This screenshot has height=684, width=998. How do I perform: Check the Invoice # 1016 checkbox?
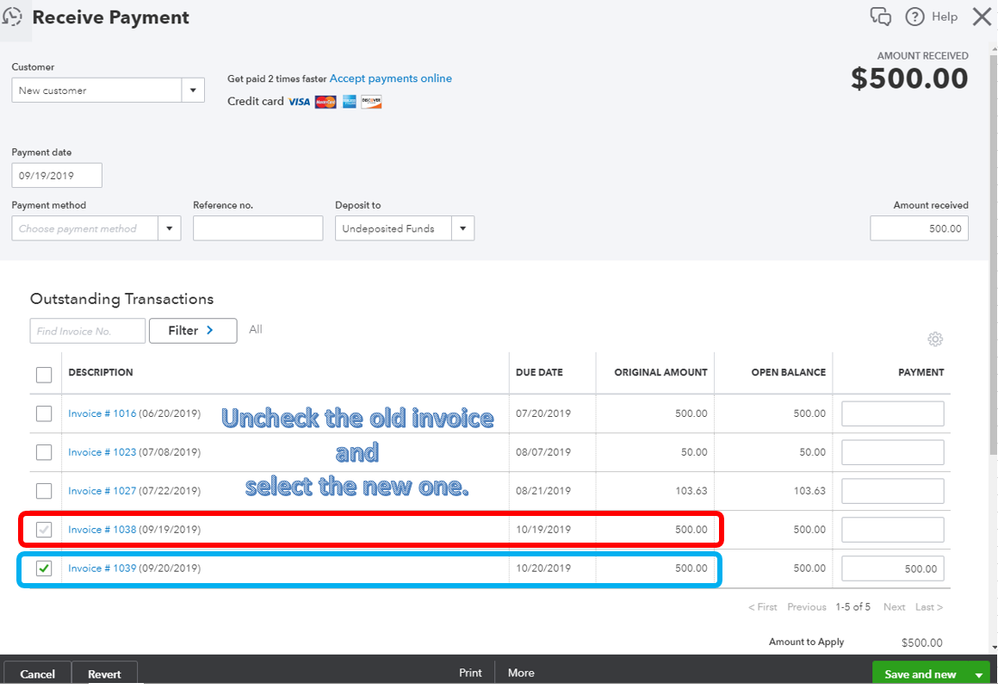coord(44,414)
